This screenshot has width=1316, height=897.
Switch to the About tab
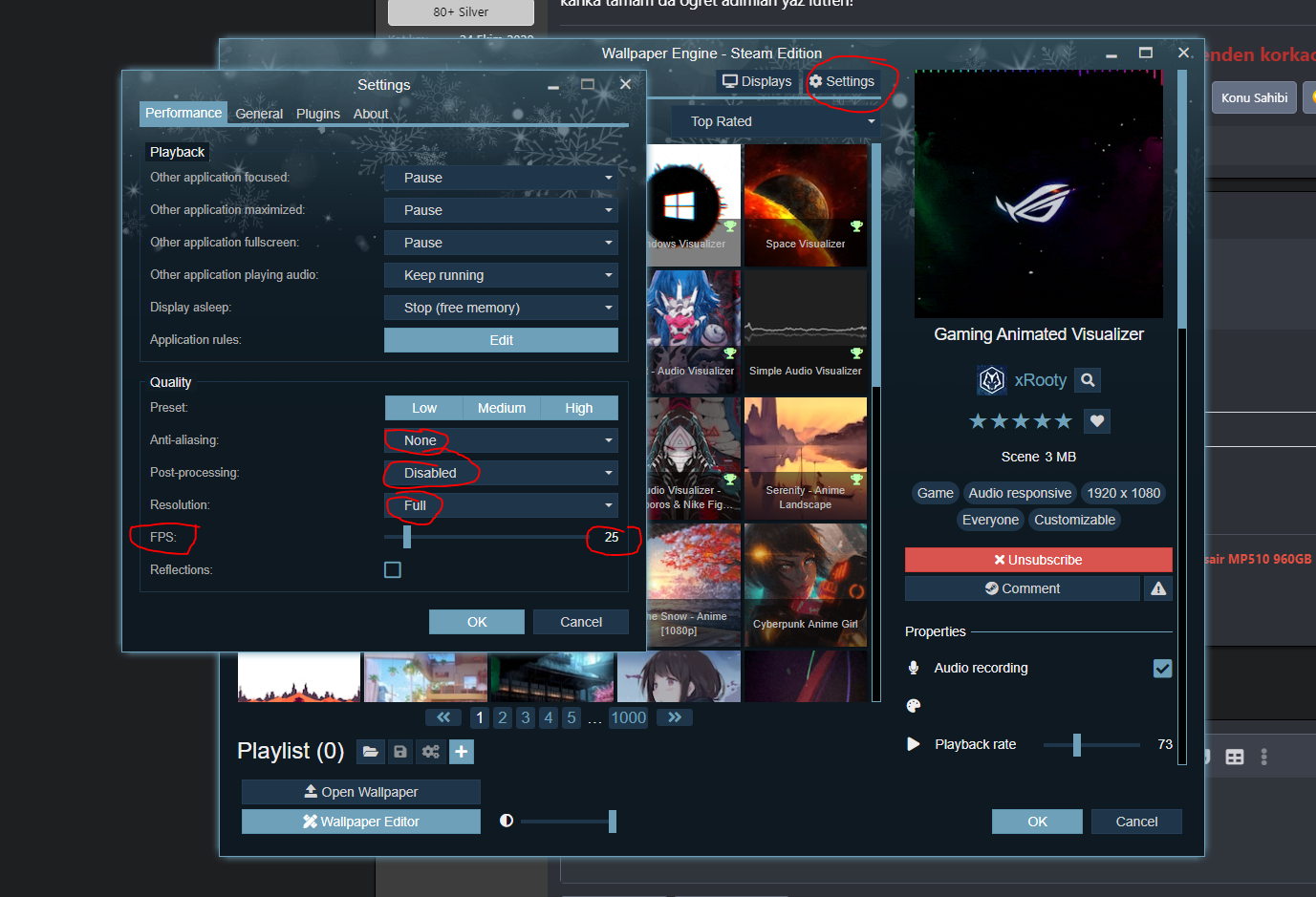coord(371,114)
